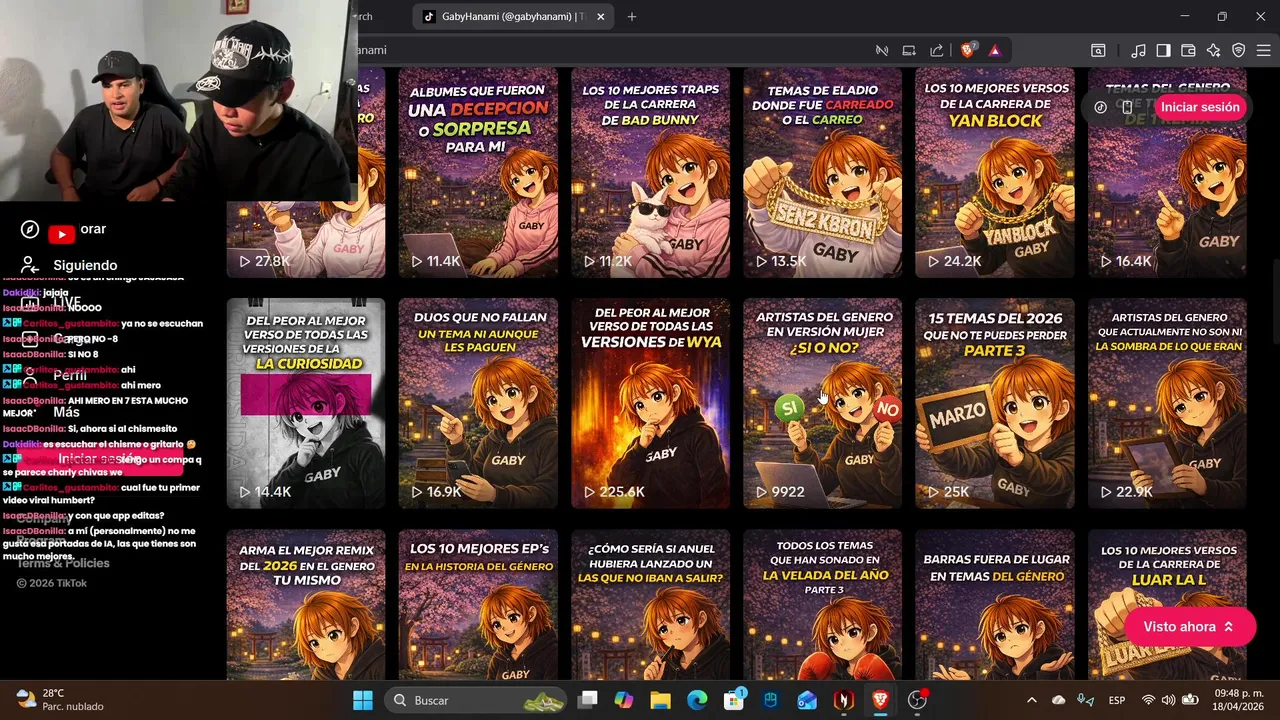Click the Brave Rewards triangle icon

(x=995, y=50)
